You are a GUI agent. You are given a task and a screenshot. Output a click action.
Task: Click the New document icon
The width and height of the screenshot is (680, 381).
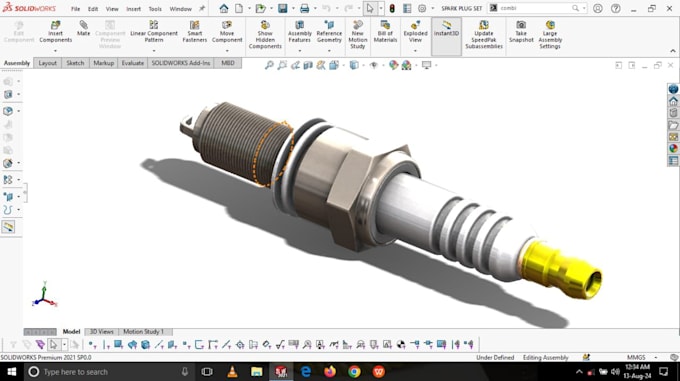(x=239, y=8)
